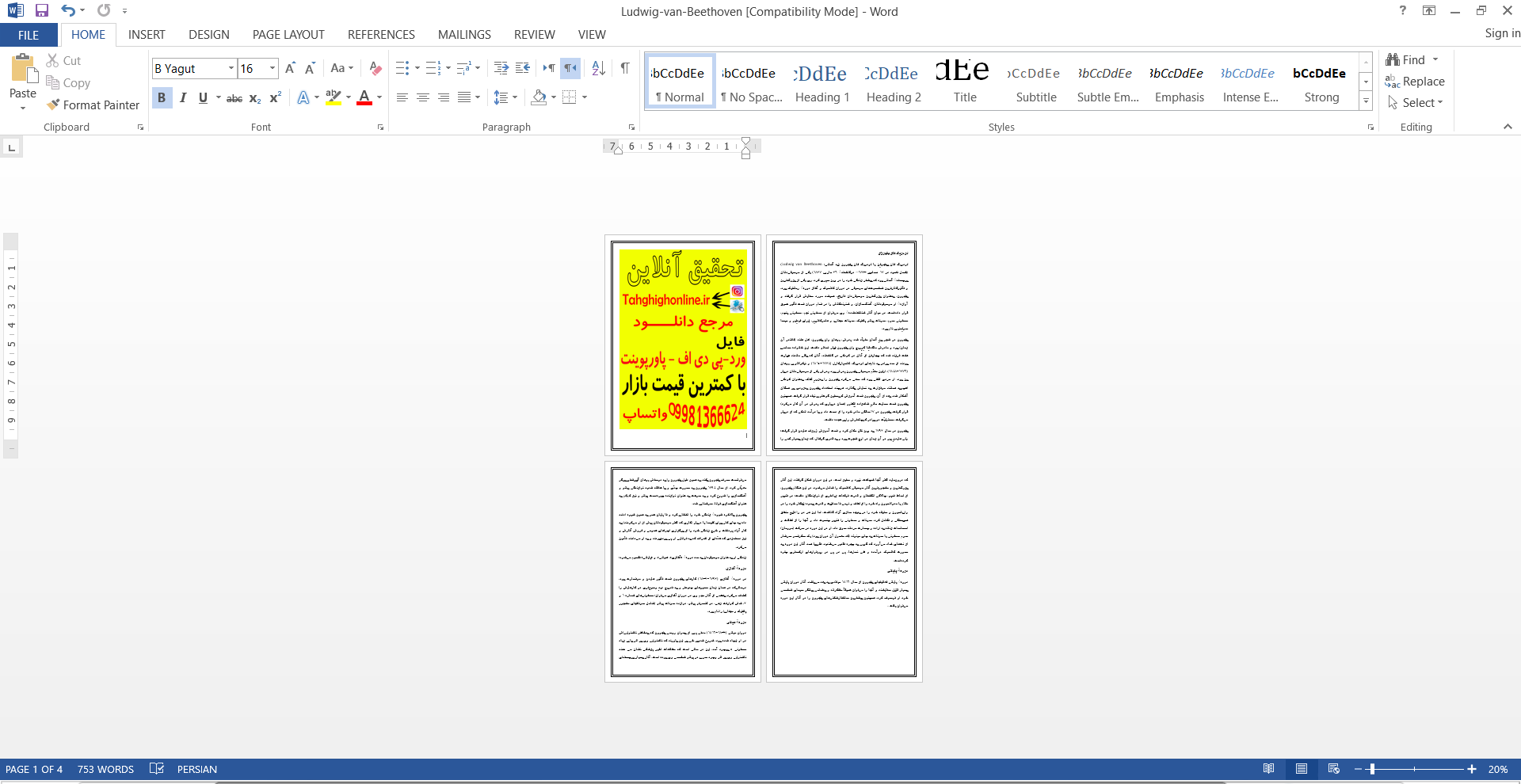Toggle Justify alignment
Viewport: 1521px width, 784px height.
pyautogui.click(x=464, y=97)
